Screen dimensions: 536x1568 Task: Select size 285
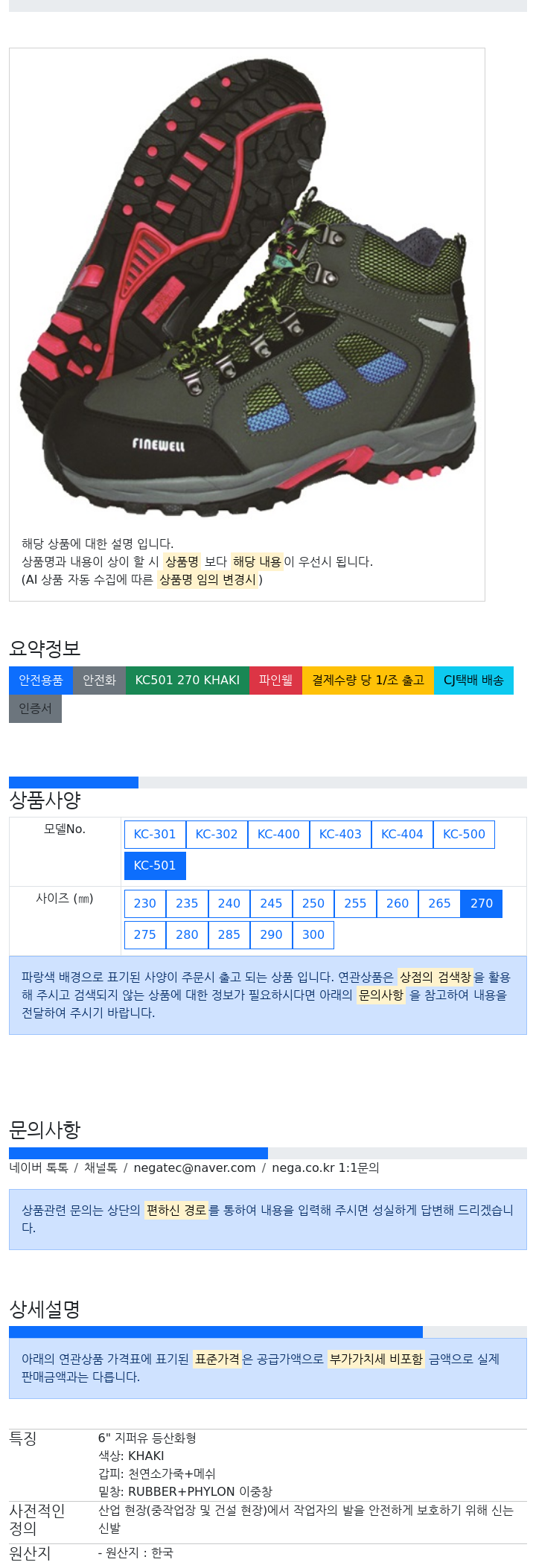pos(229,934)
